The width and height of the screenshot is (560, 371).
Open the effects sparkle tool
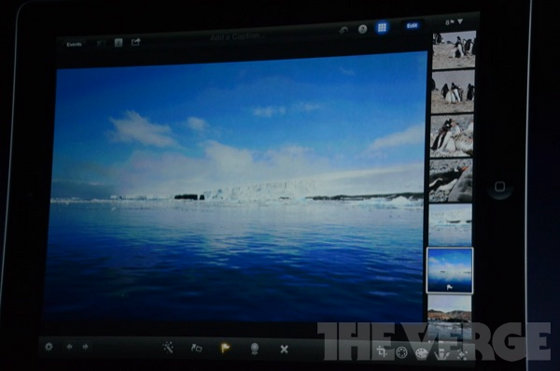pos(462,354)
